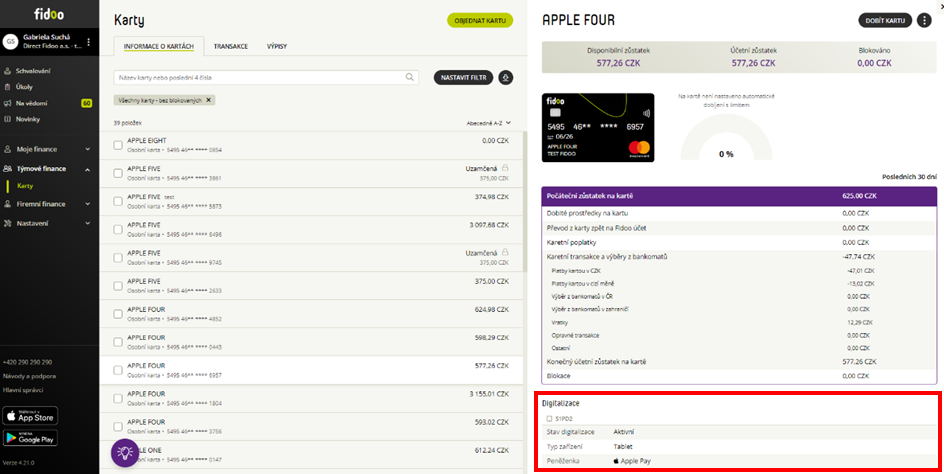Select checkbox for APPLE FIVE 3861
The image size is (944, 474).
(x=118, y=173)
